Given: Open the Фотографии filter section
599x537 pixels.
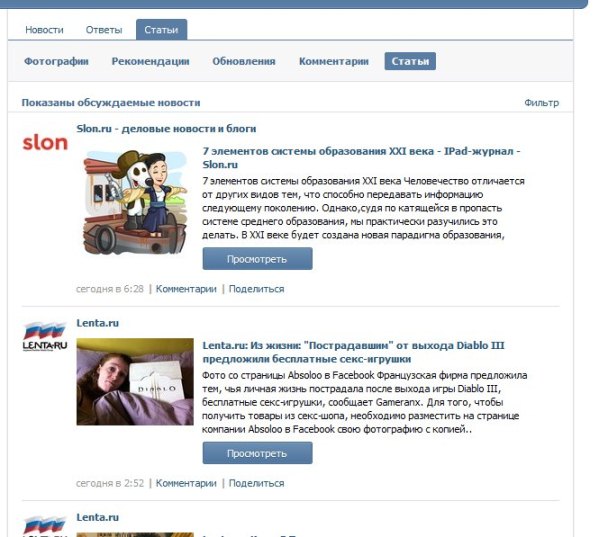Looking at the screenshot, I should tap(56, 61).
